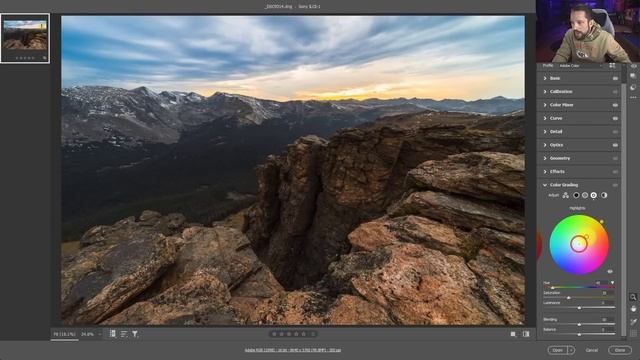Screen dimensions: 640x360
Task: Toggle Basic panel visibility eye
Action: 615,78
